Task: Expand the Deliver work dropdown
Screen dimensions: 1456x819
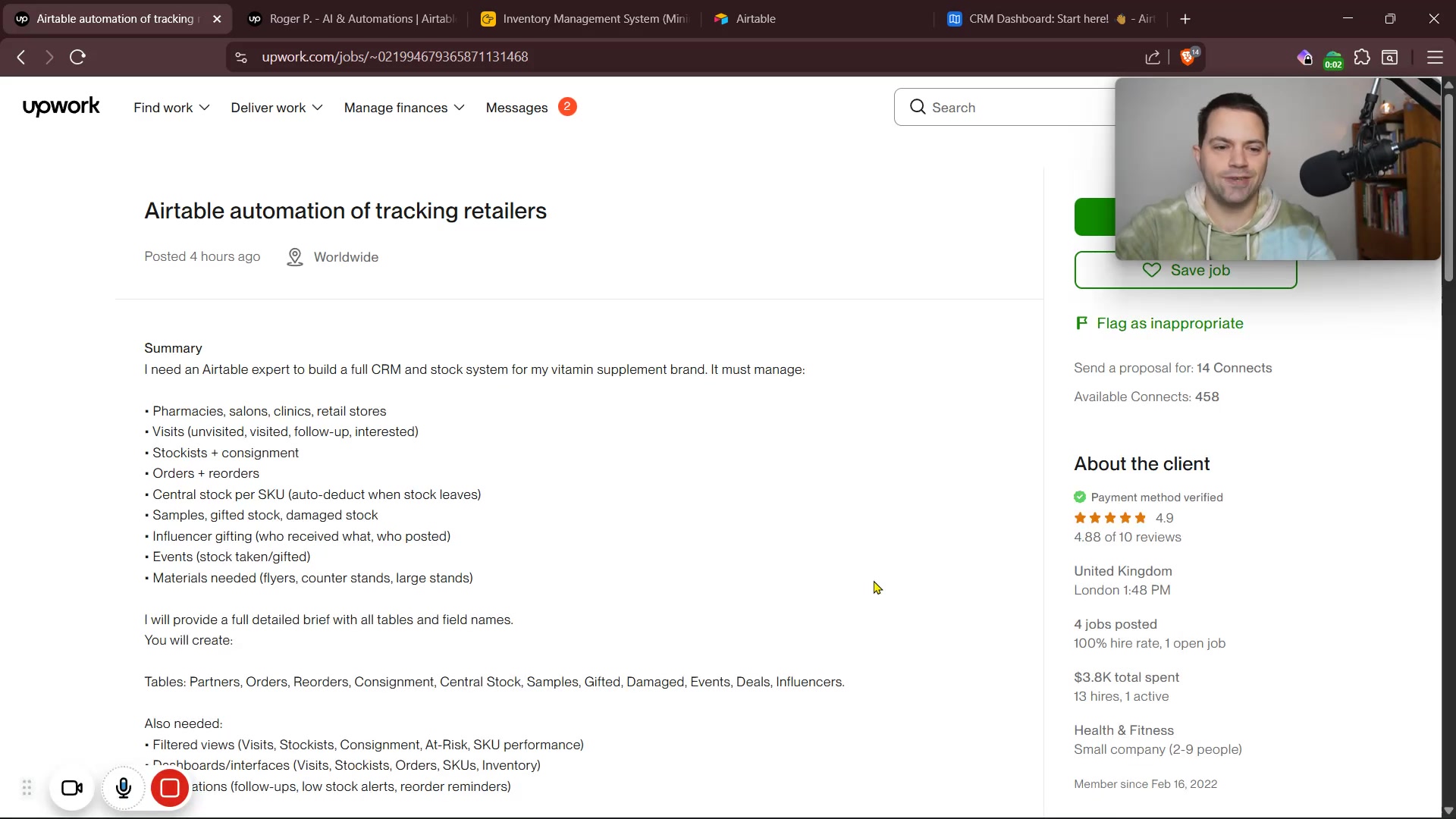Action: [277, 108]
